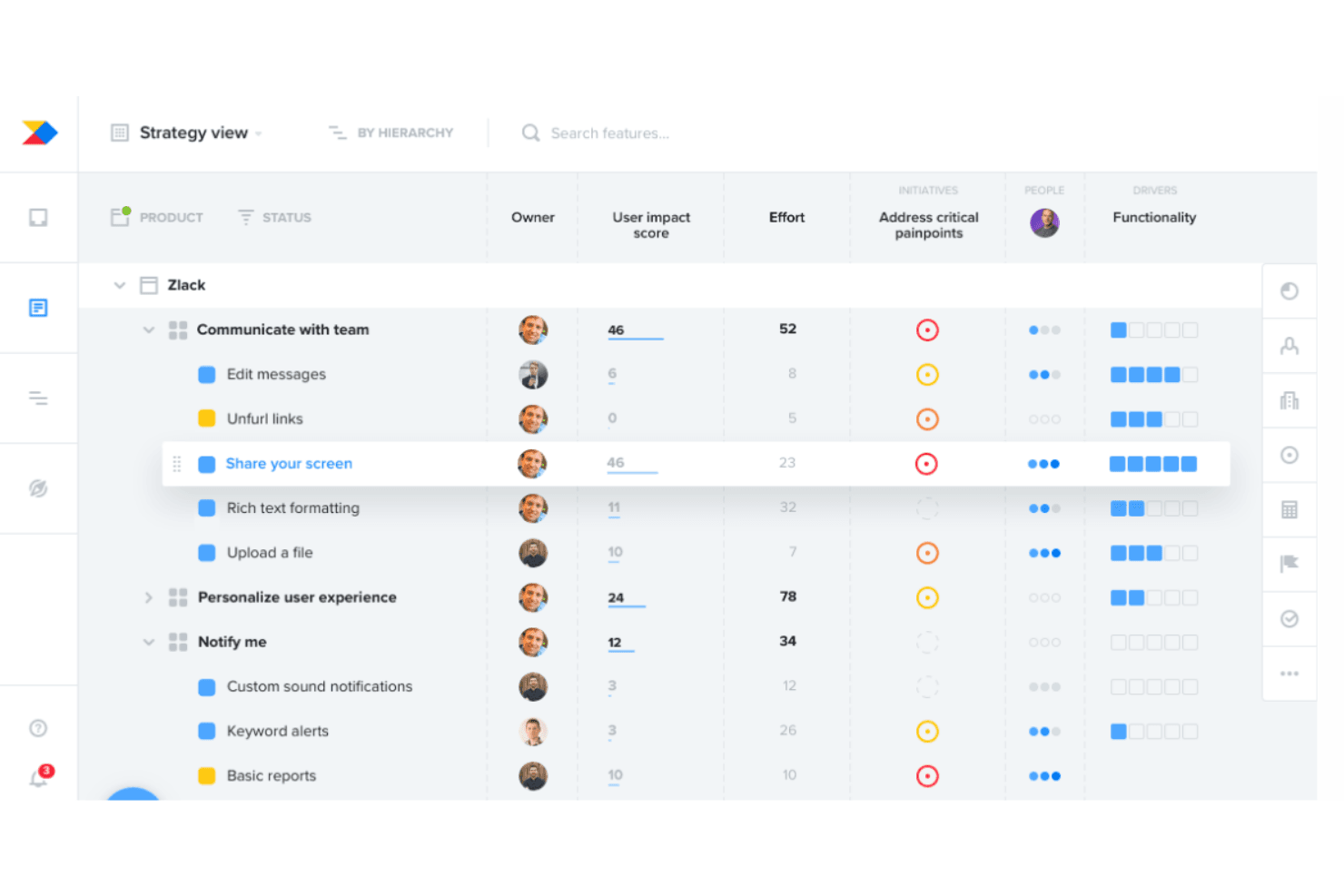Click the Search features field
Screen dimensions: 1344x896
(x=596, y=133)
